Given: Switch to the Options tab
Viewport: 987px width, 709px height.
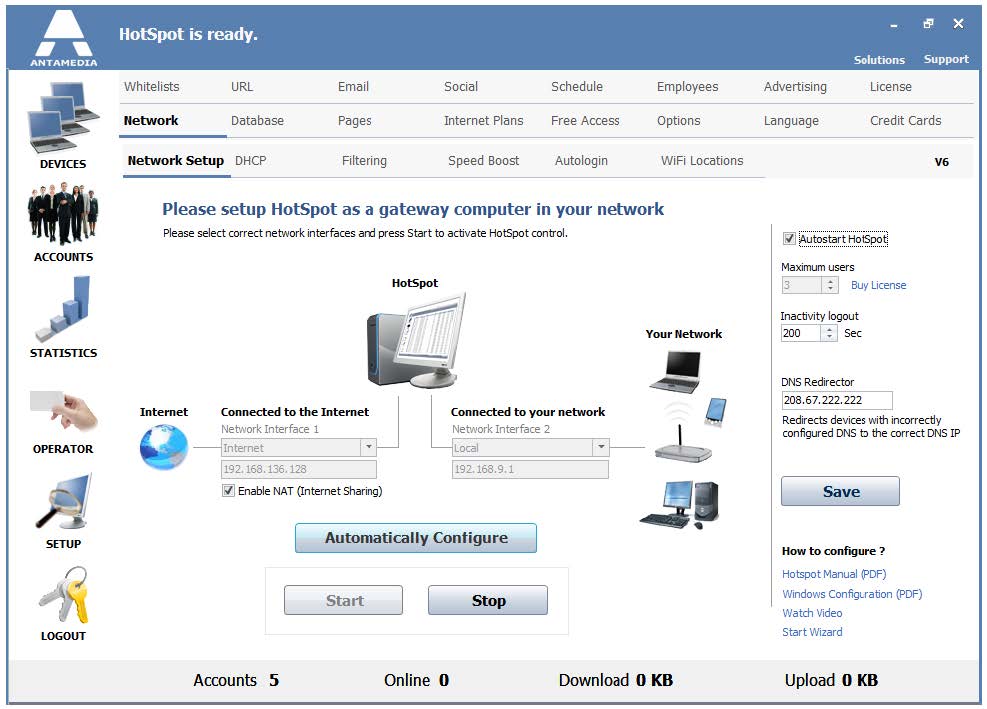Looking at the screenshot, I should [679, 121].
